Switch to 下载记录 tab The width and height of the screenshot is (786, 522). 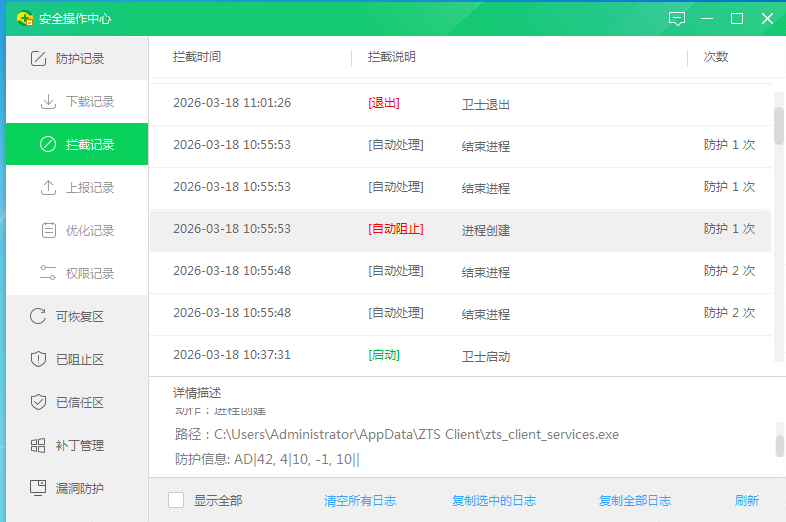[x=77, y=102]
